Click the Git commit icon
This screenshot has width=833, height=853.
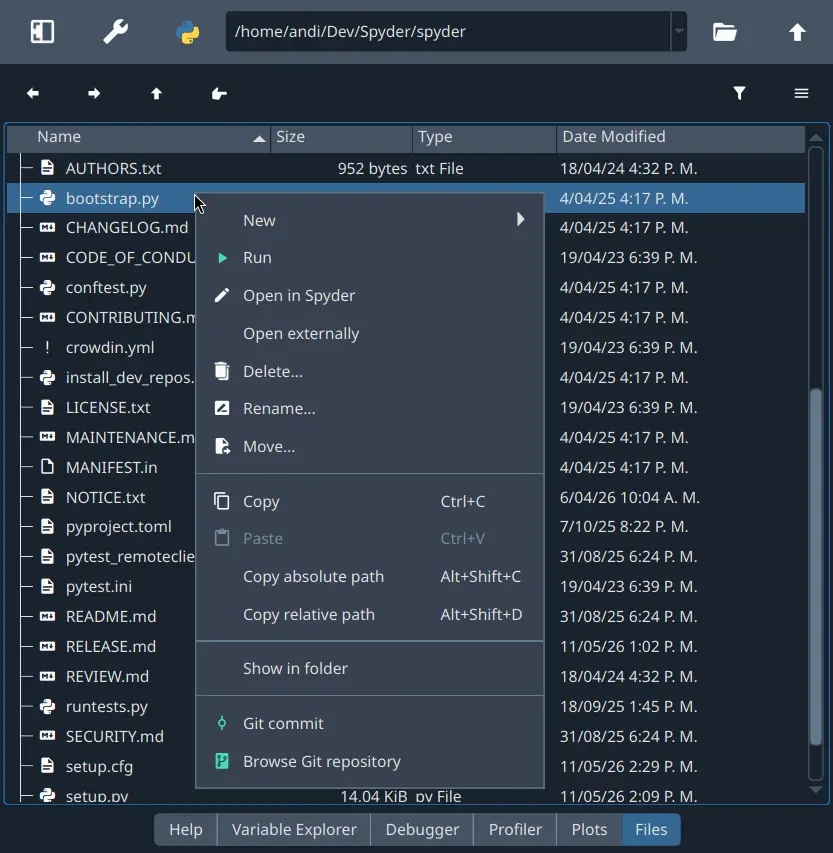coord(222,723)
